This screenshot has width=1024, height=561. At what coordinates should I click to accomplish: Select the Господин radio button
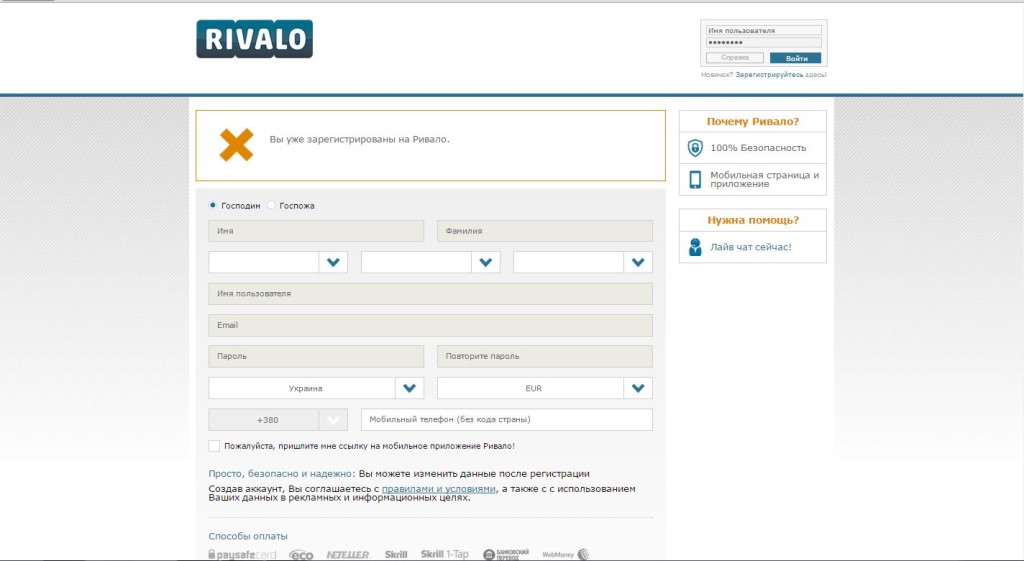tap(212, 205)
